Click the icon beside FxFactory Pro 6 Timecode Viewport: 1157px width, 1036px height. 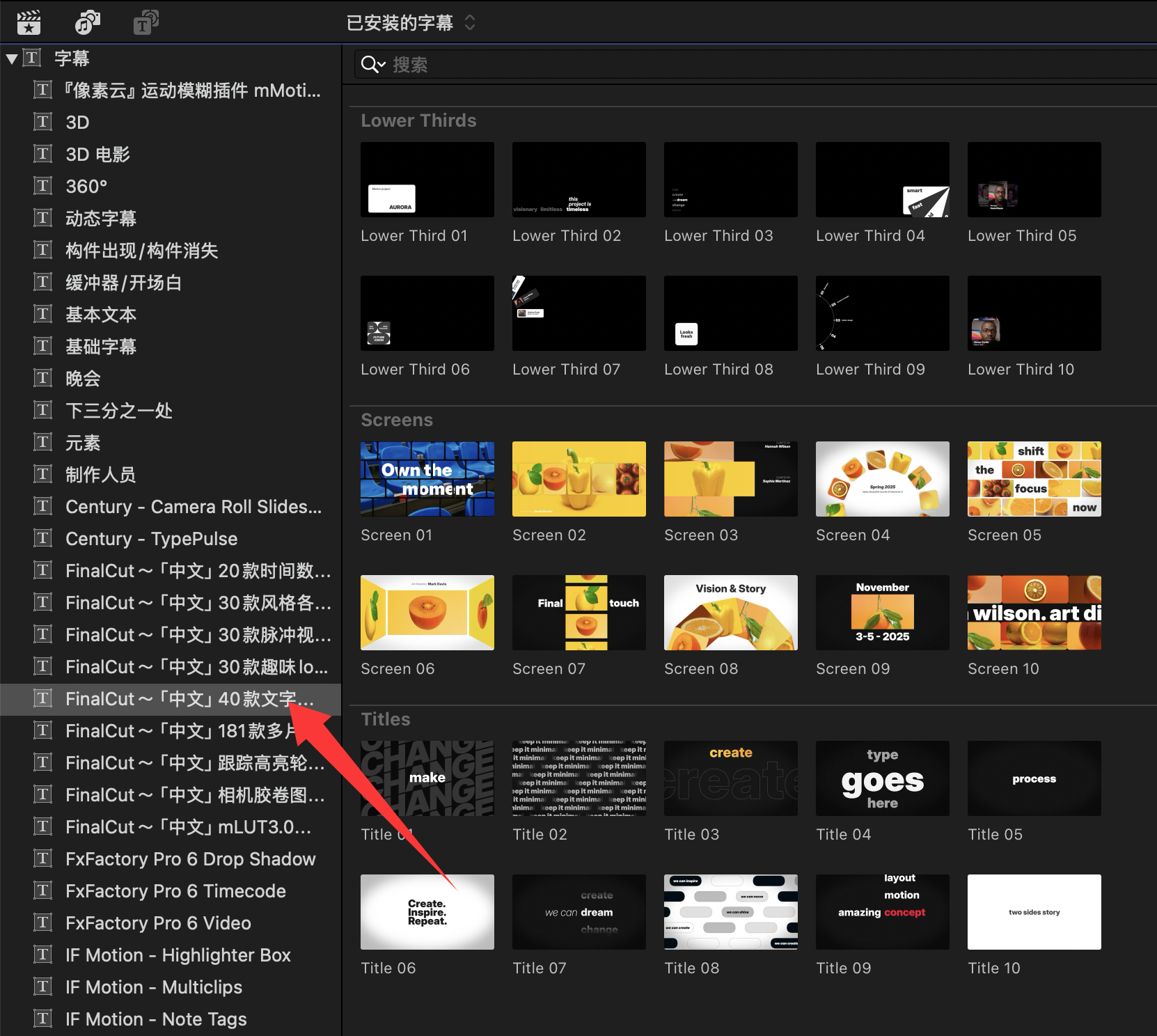click(x=43, y=890)
